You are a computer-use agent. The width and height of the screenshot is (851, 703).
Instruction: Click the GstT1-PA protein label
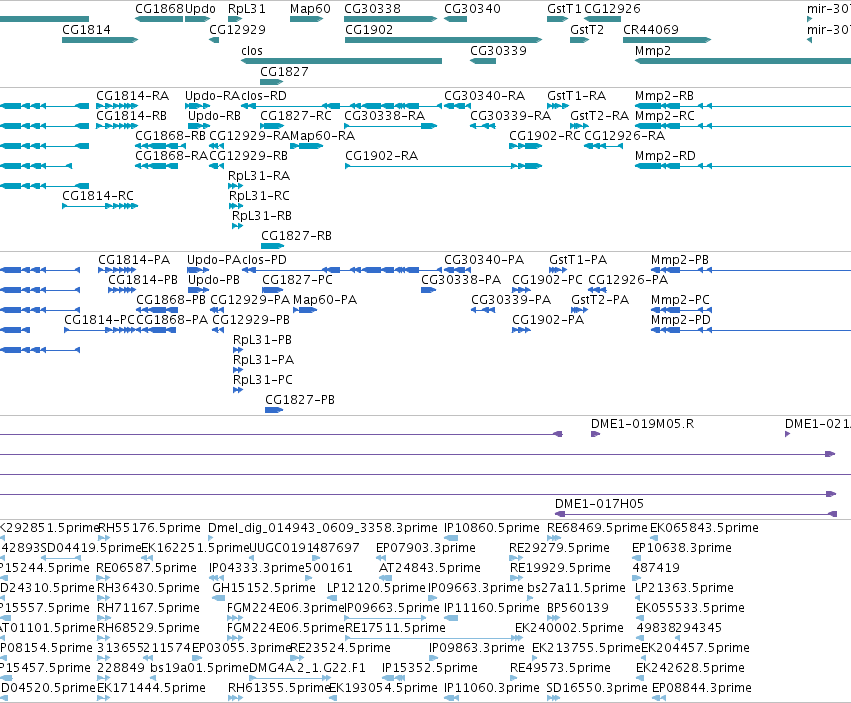[x=578, y=260]
